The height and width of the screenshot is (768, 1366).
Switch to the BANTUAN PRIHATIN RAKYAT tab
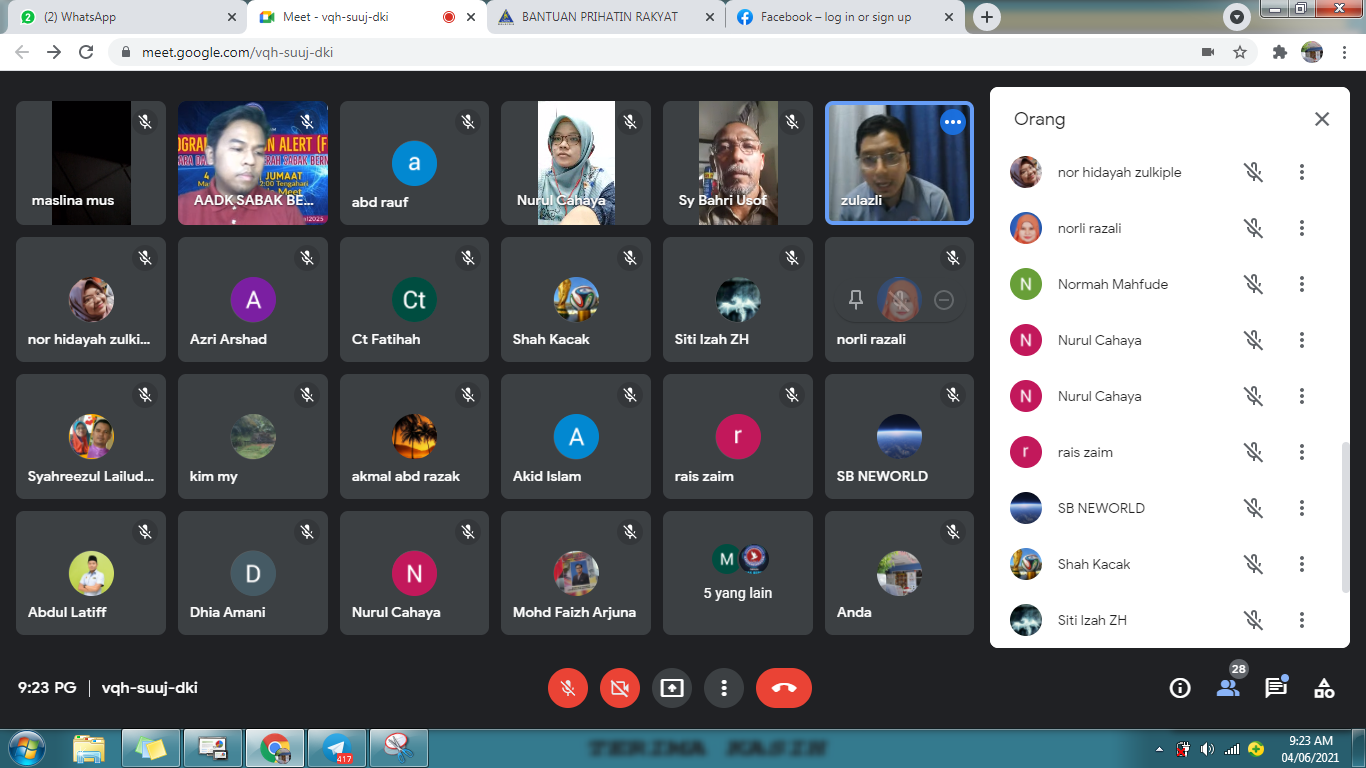coord(599,17)
